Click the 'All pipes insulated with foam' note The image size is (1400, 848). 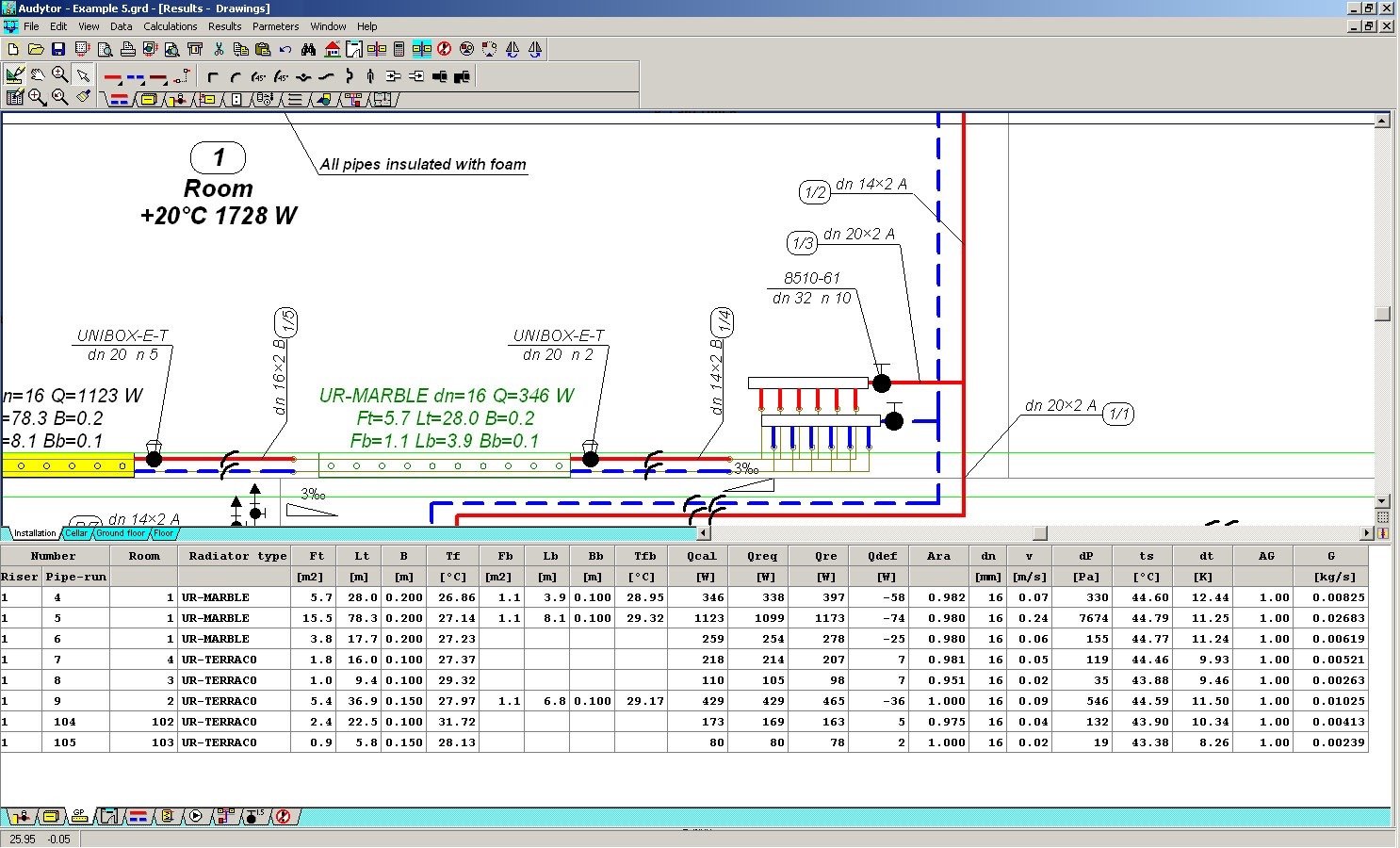(423, 164)
